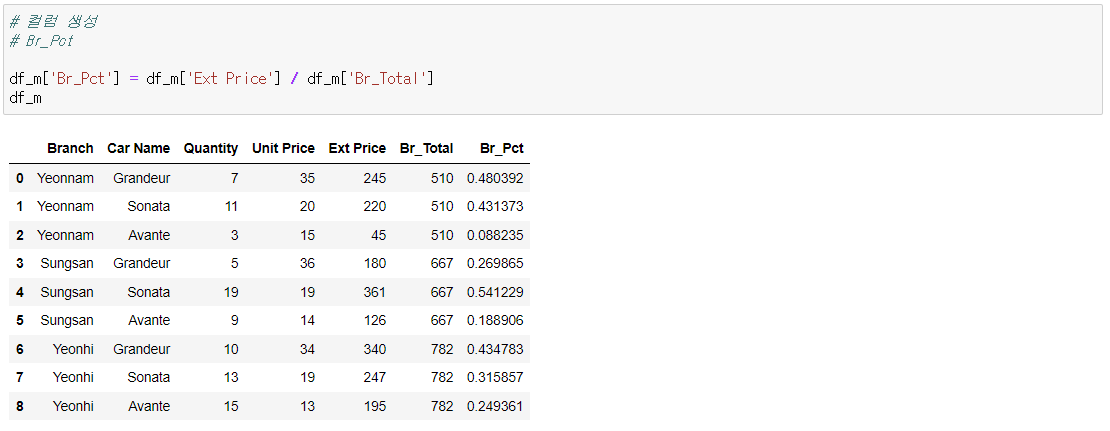Click Ext Price value 220
This screenshot has width=1110, height=431.
click(375, 207)
